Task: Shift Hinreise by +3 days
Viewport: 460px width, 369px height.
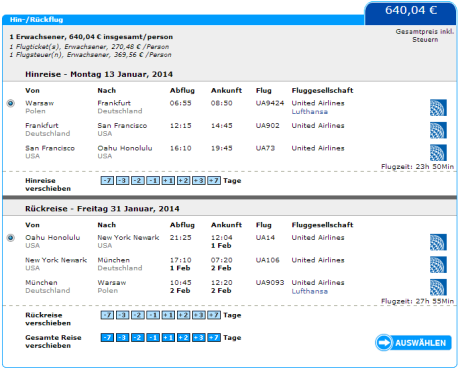Action: coord(199,181)
